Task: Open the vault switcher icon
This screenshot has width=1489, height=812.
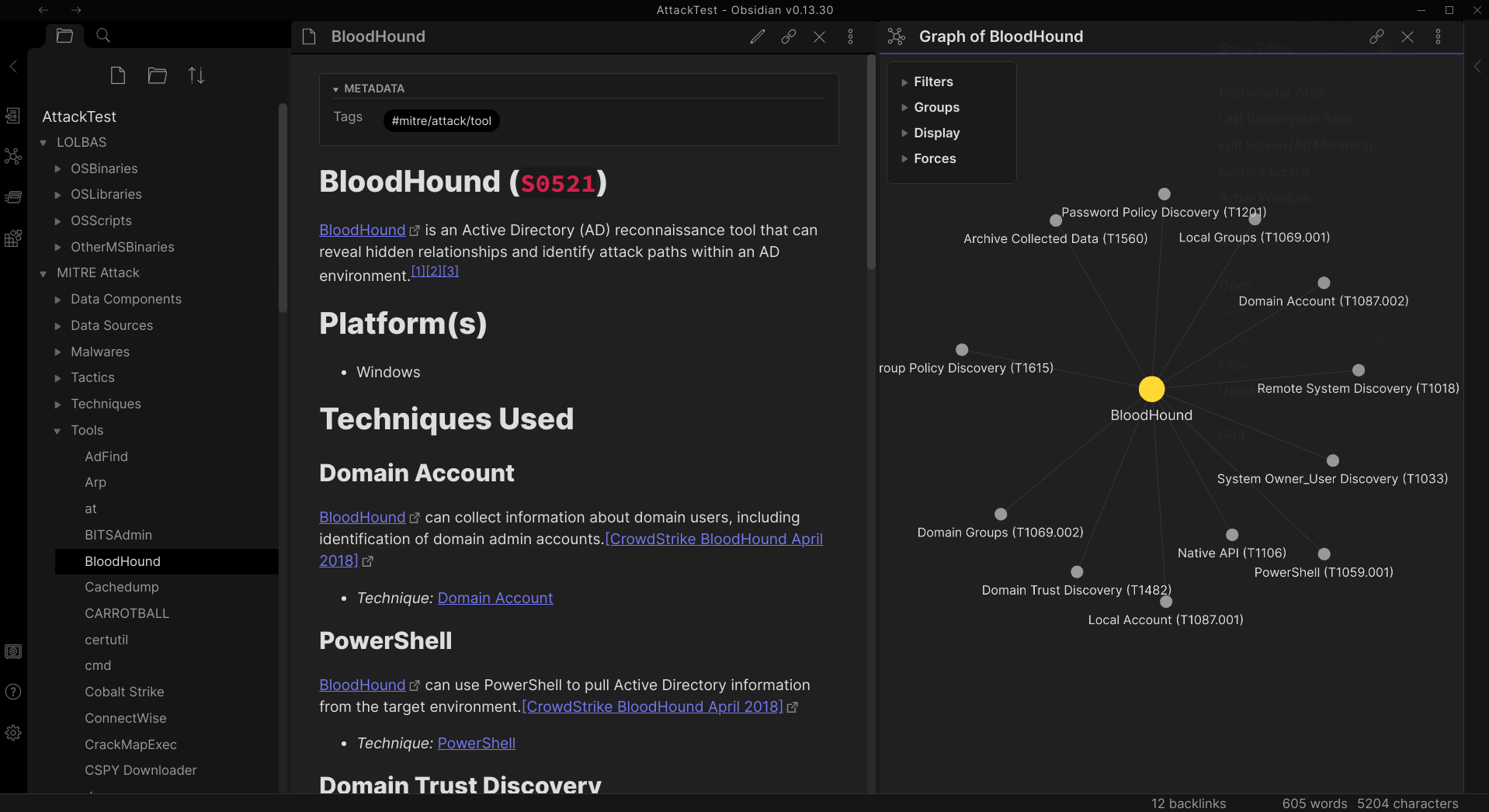Action: [13, 651]
